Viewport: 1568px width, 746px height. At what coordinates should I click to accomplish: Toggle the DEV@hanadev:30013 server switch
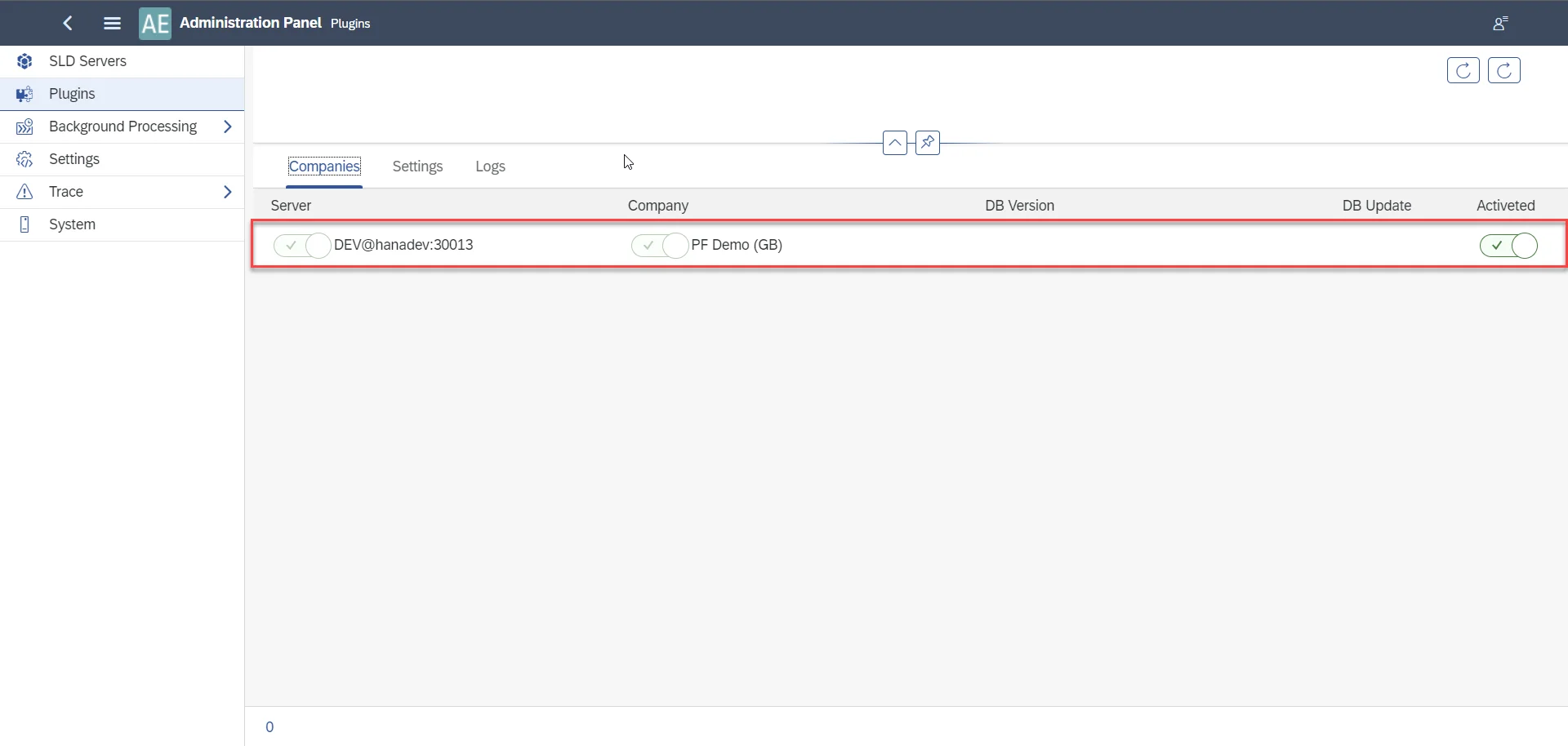click(x=302, y=245)
